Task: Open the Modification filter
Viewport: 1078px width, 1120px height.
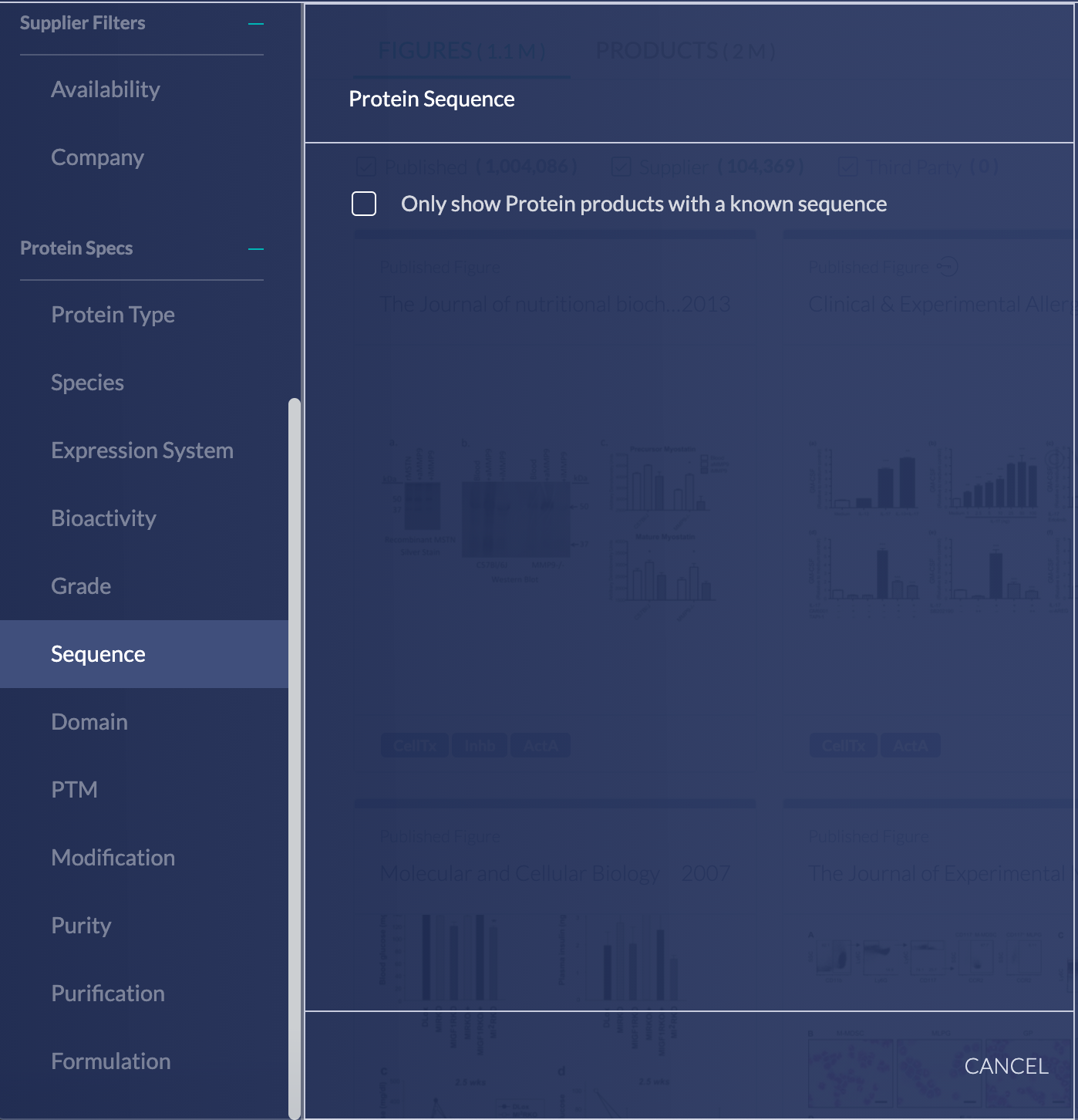Action: tap(113, 858)
